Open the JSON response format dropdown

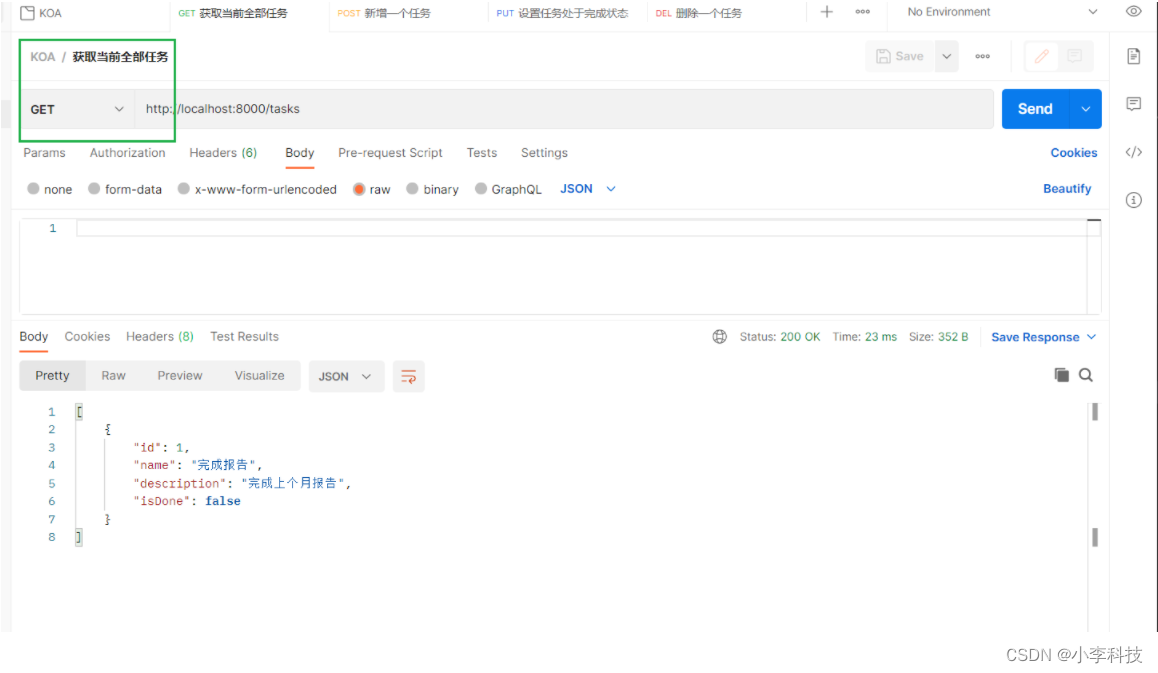pyautogui.click(x=345, y=376)
